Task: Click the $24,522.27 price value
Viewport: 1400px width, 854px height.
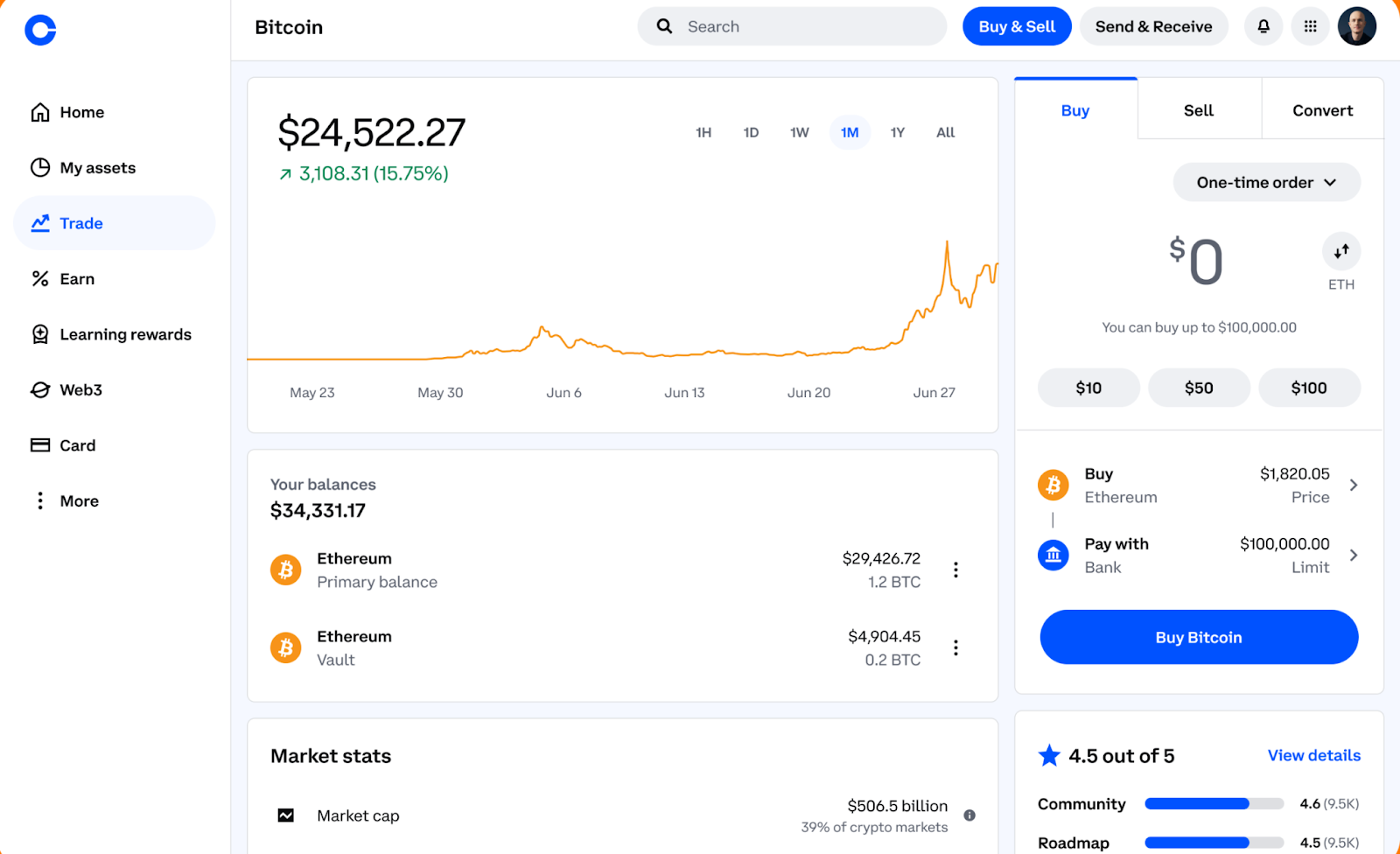Action: [372, 132]
